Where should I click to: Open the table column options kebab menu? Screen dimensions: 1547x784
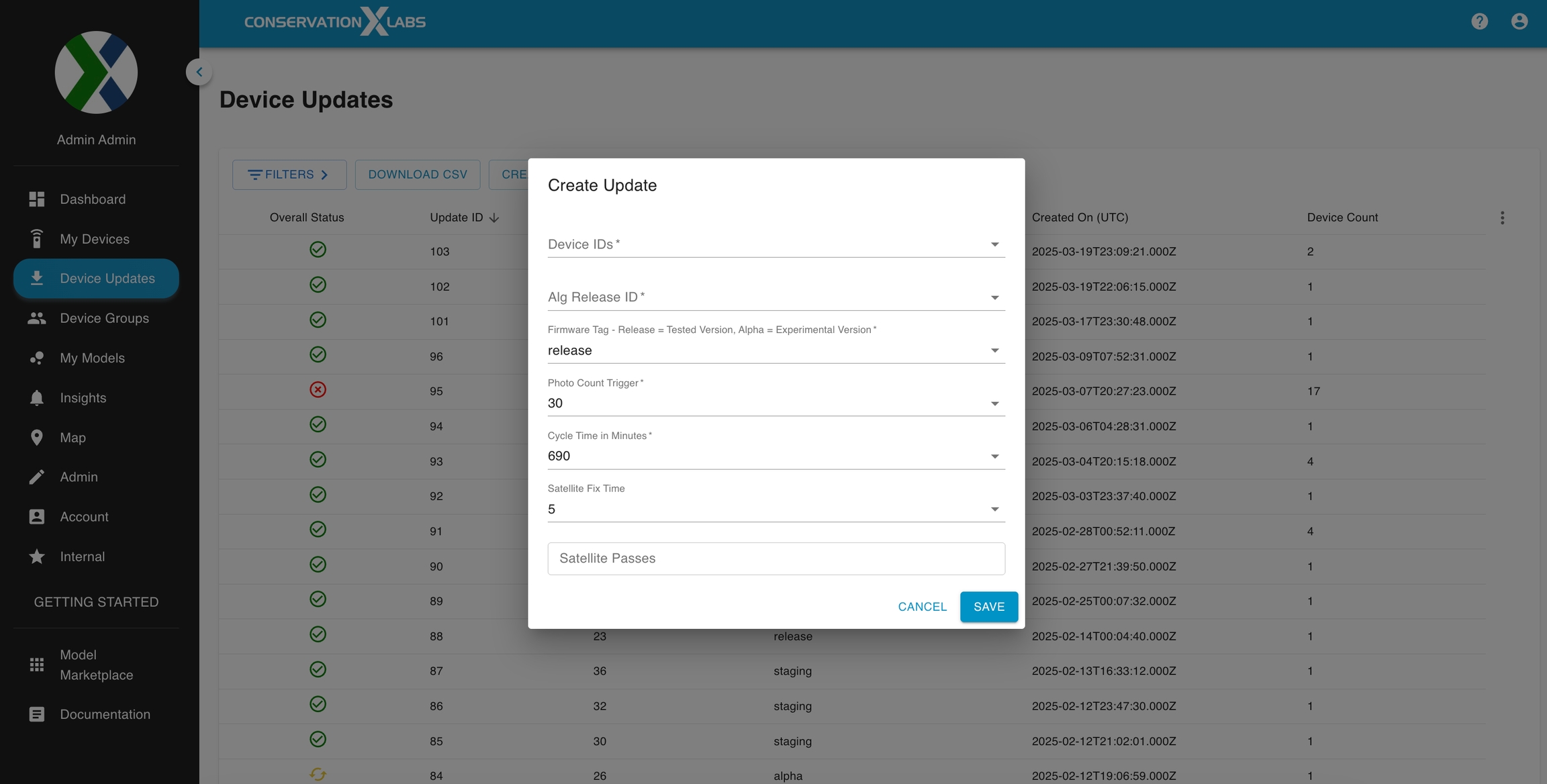click(1502, 217)
